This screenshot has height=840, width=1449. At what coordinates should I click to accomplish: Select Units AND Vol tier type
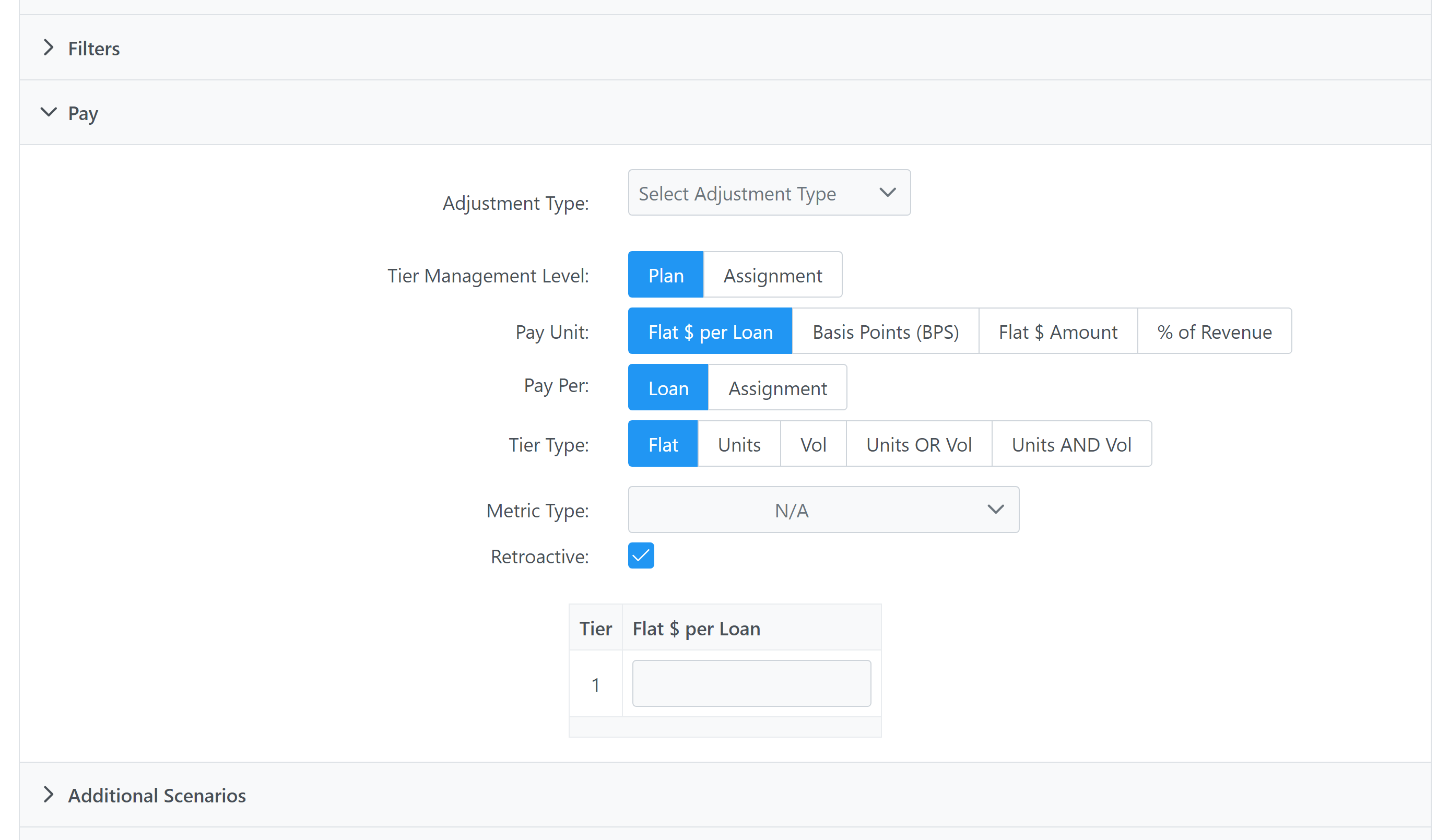(1071, 444)
